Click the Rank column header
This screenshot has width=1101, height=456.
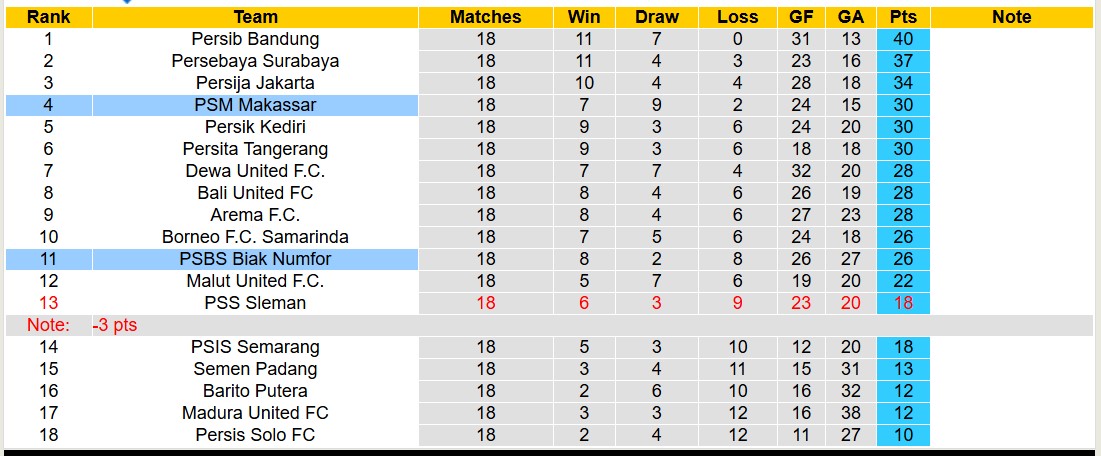click(47, 17)
